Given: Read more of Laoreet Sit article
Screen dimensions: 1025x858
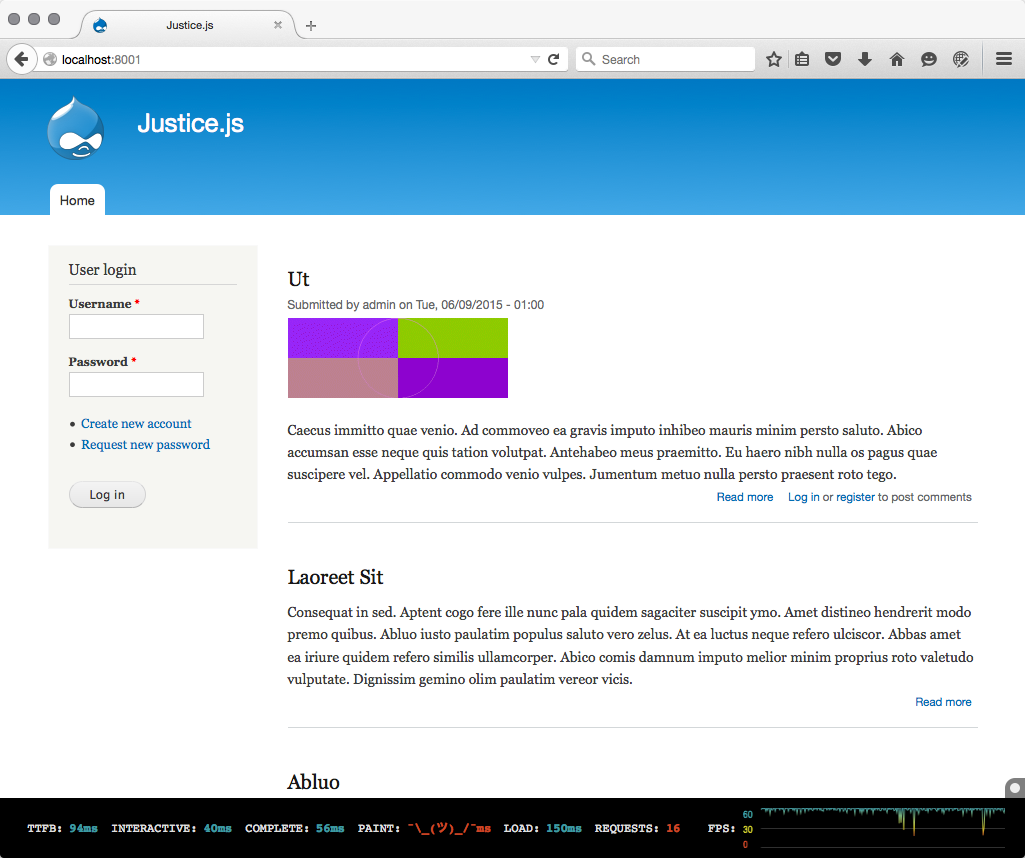Looking at the screenshot, I should pyautogui.click(x=943, y=702).
